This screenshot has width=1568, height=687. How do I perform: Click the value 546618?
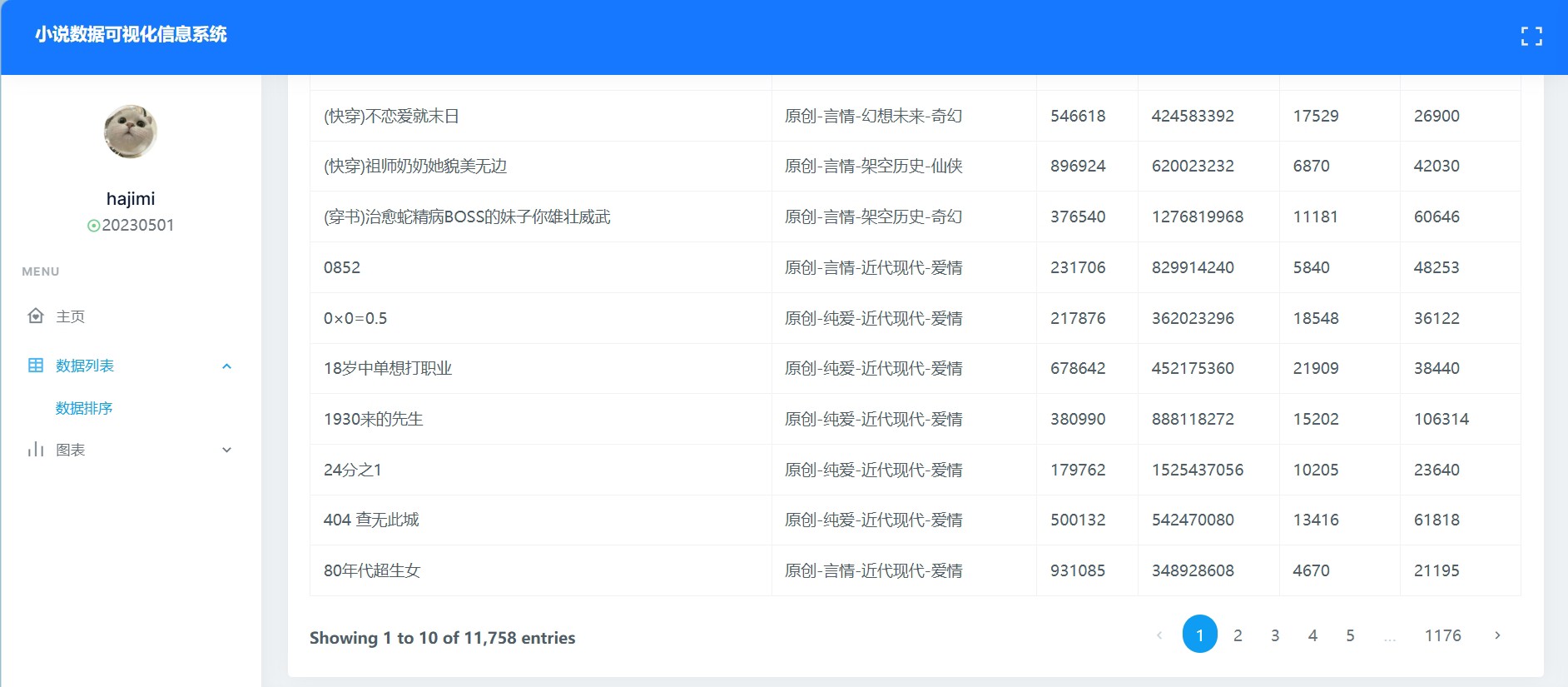pos(1078,116)
